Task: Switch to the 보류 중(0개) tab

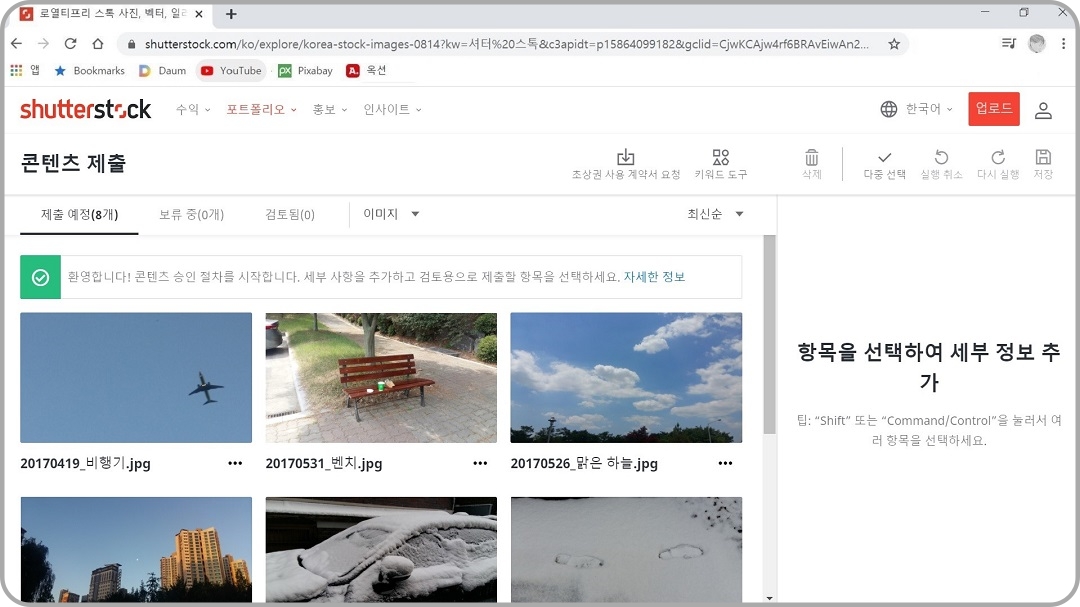Action: pyautogui.click(x=191, y=214)
